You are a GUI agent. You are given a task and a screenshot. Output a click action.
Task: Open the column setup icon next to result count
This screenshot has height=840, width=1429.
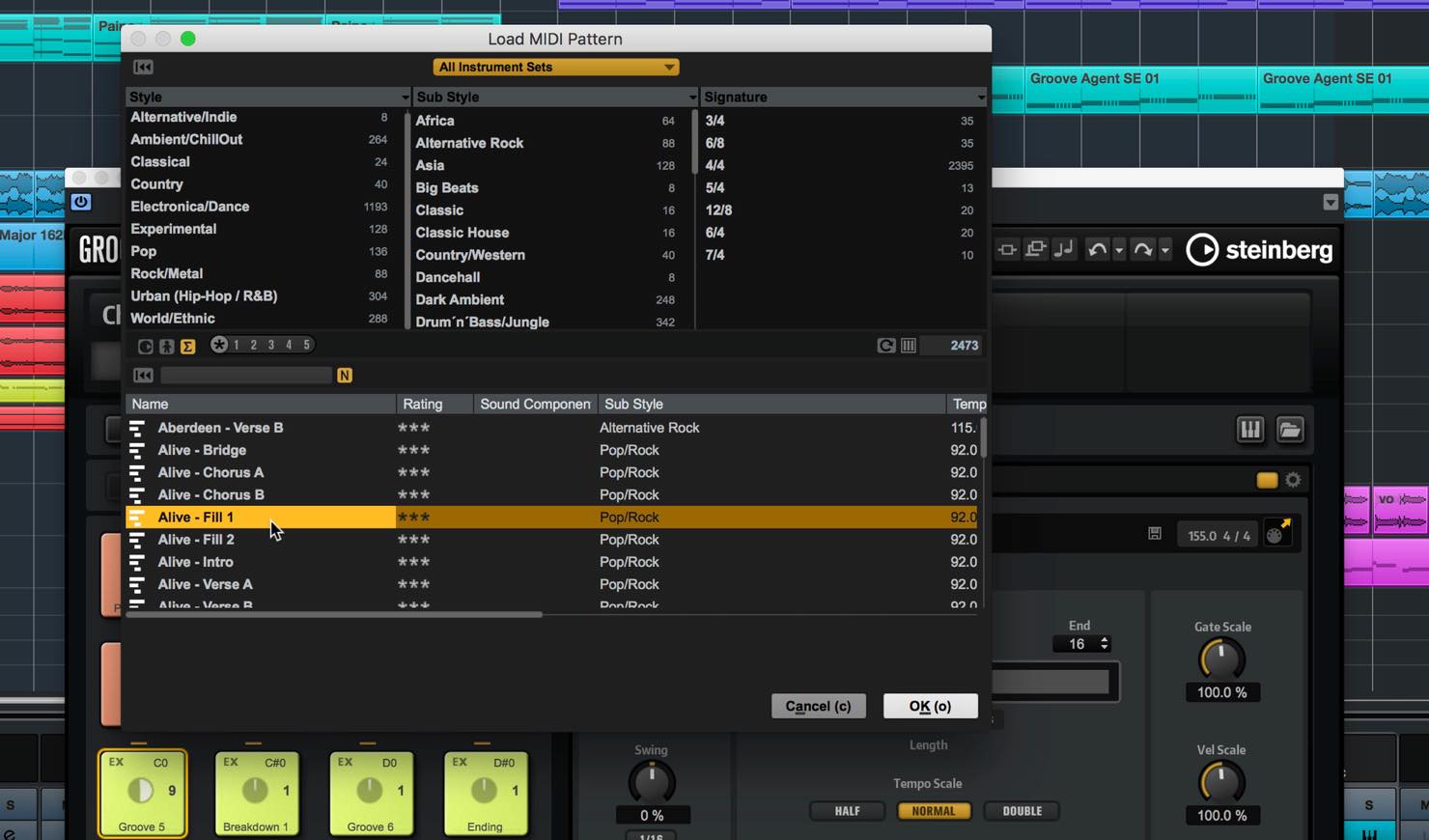(909, 346)
